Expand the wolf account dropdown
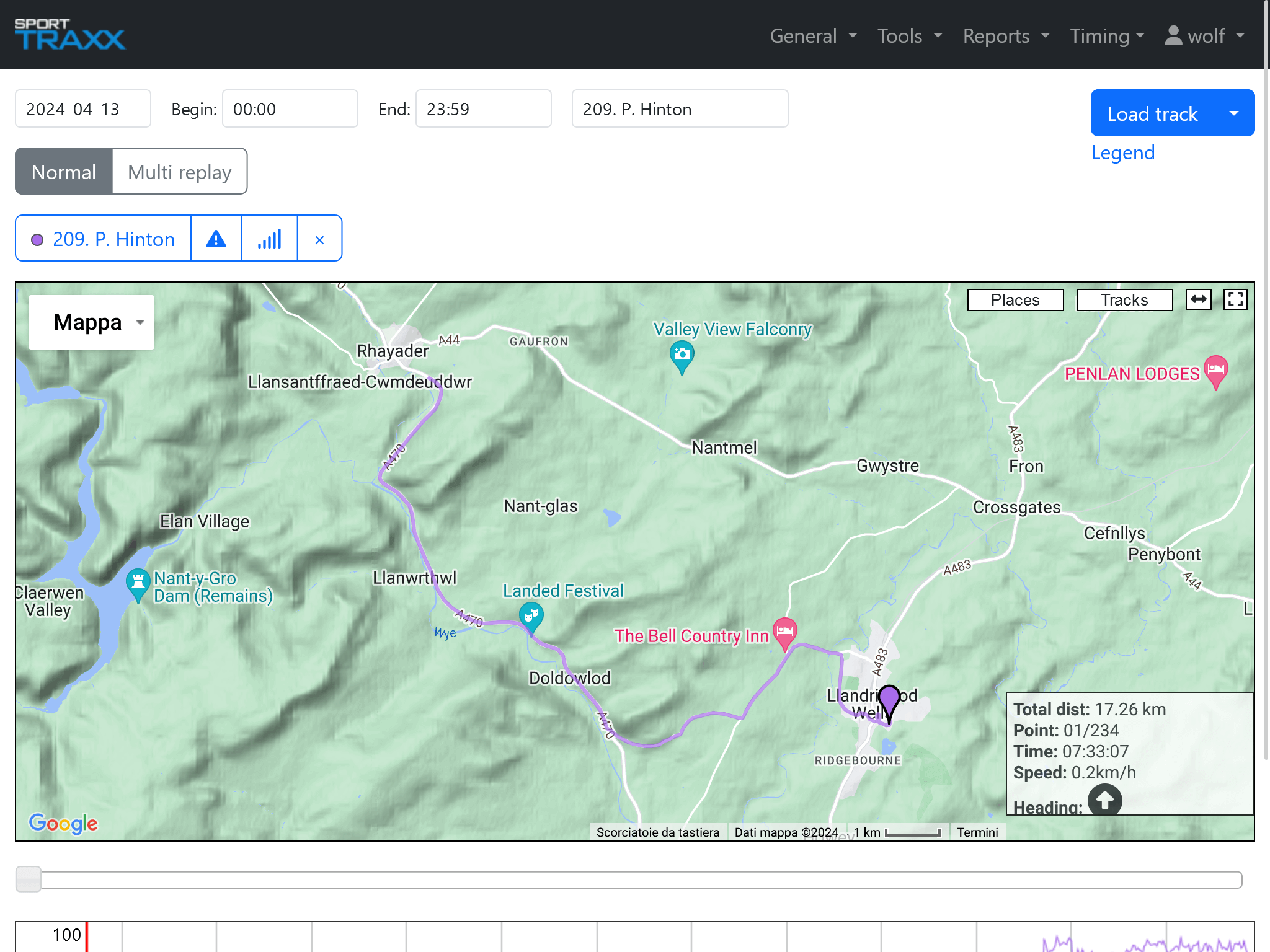The width and height of the screenshot is (1270, 952). pos(1240,35)
